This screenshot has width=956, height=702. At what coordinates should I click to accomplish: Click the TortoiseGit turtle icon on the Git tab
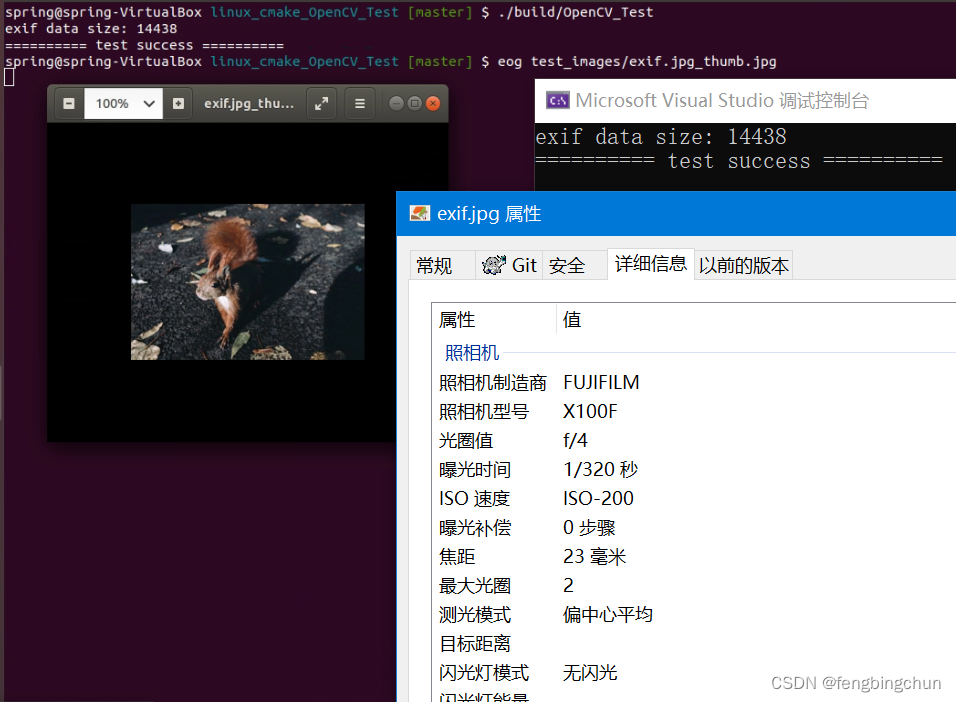click(x=494, y=265)
